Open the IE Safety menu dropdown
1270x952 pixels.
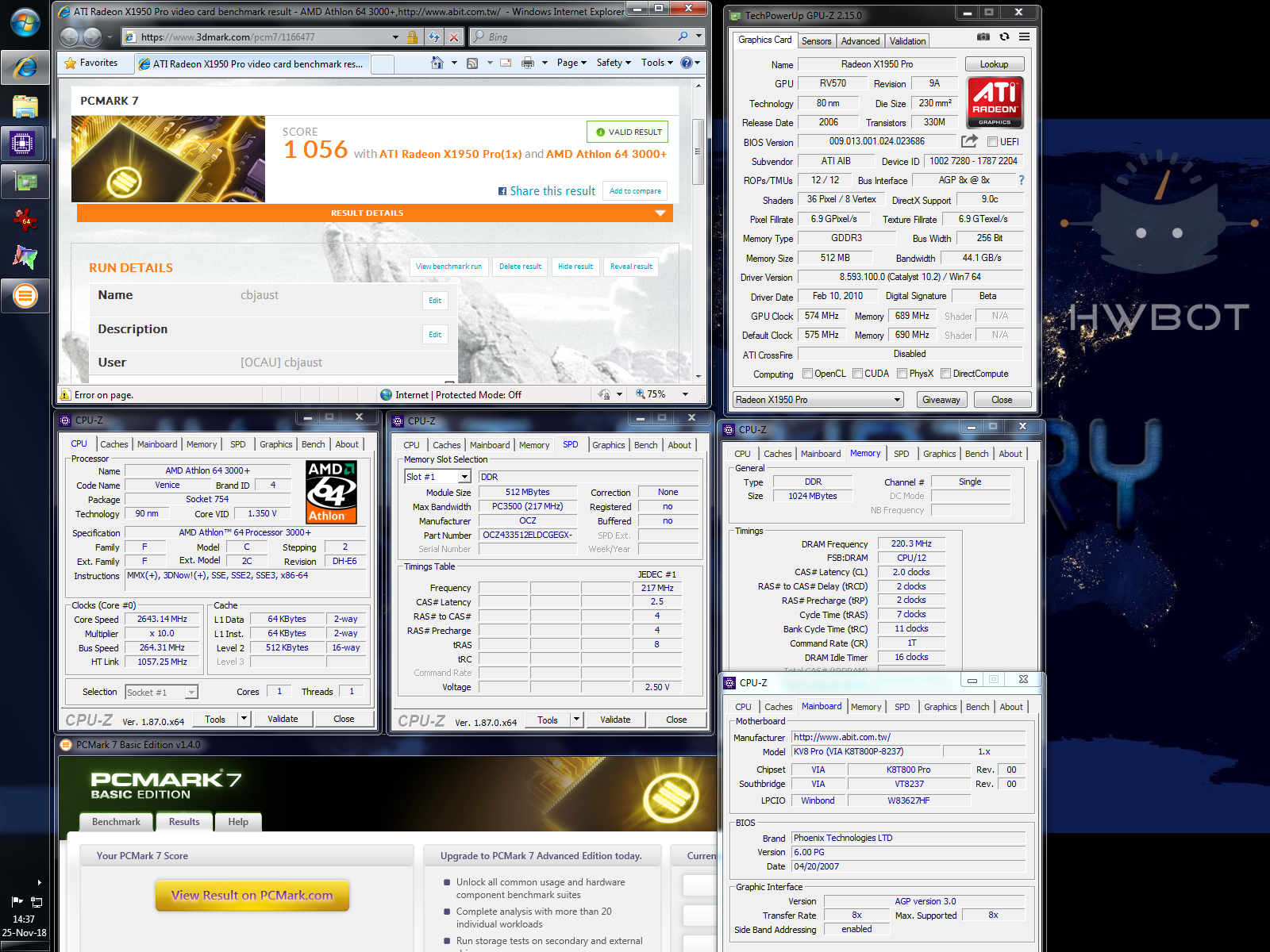pos(614,63)
